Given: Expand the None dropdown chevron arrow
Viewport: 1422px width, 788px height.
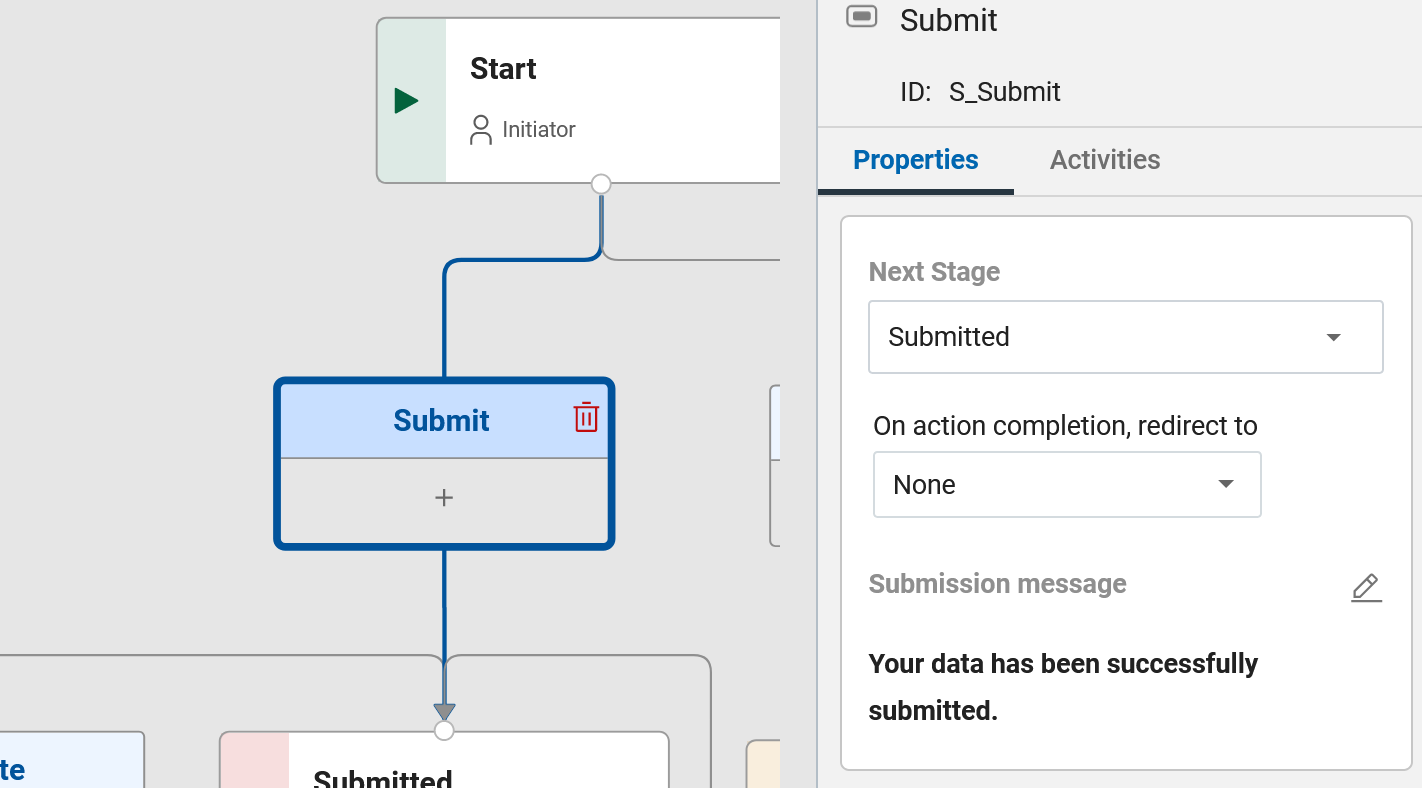Looking at the screenshot, I should tap(1225, 484).
